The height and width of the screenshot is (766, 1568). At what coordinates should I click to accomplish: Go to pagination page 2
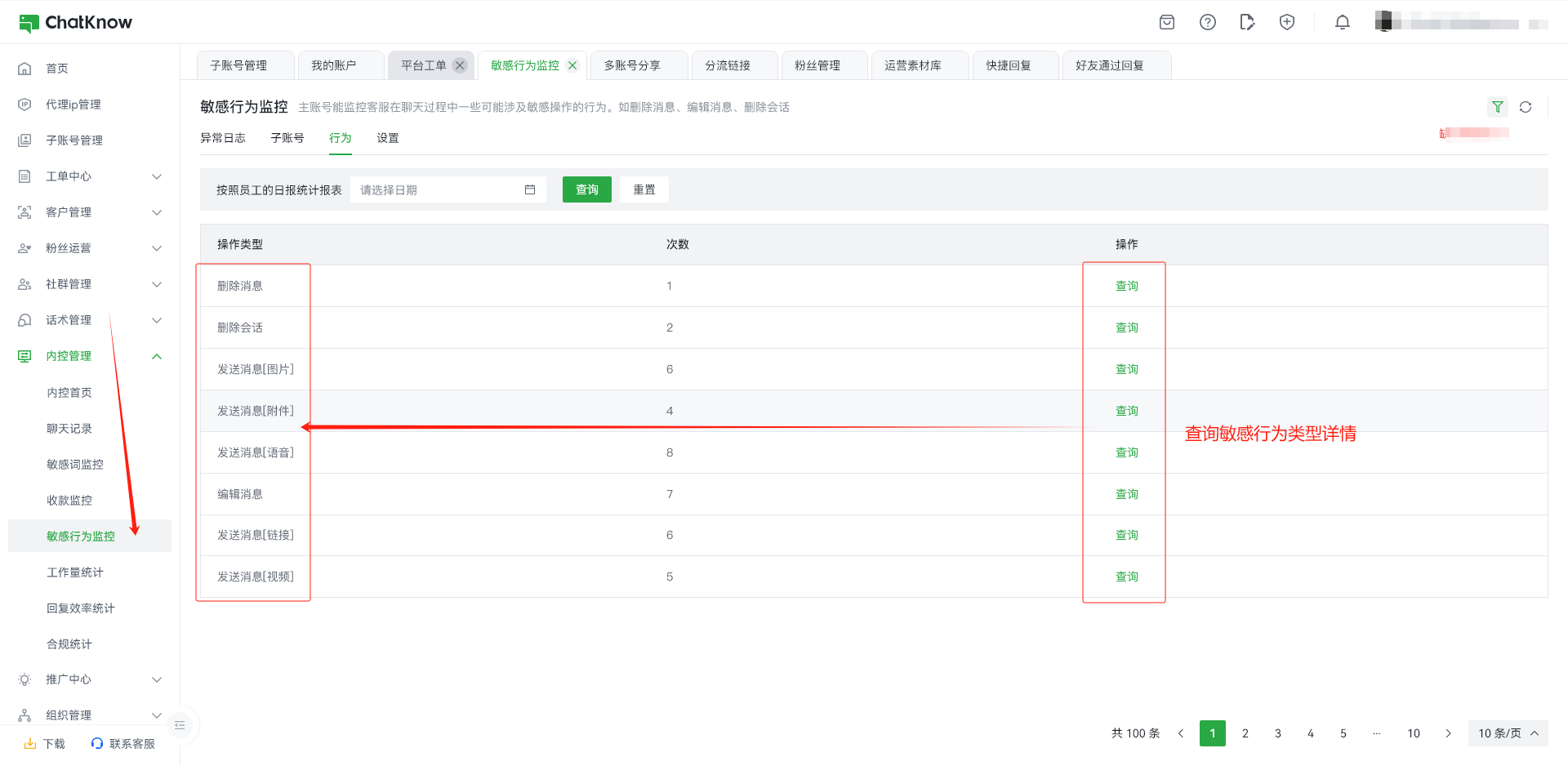coord(1245,733)
